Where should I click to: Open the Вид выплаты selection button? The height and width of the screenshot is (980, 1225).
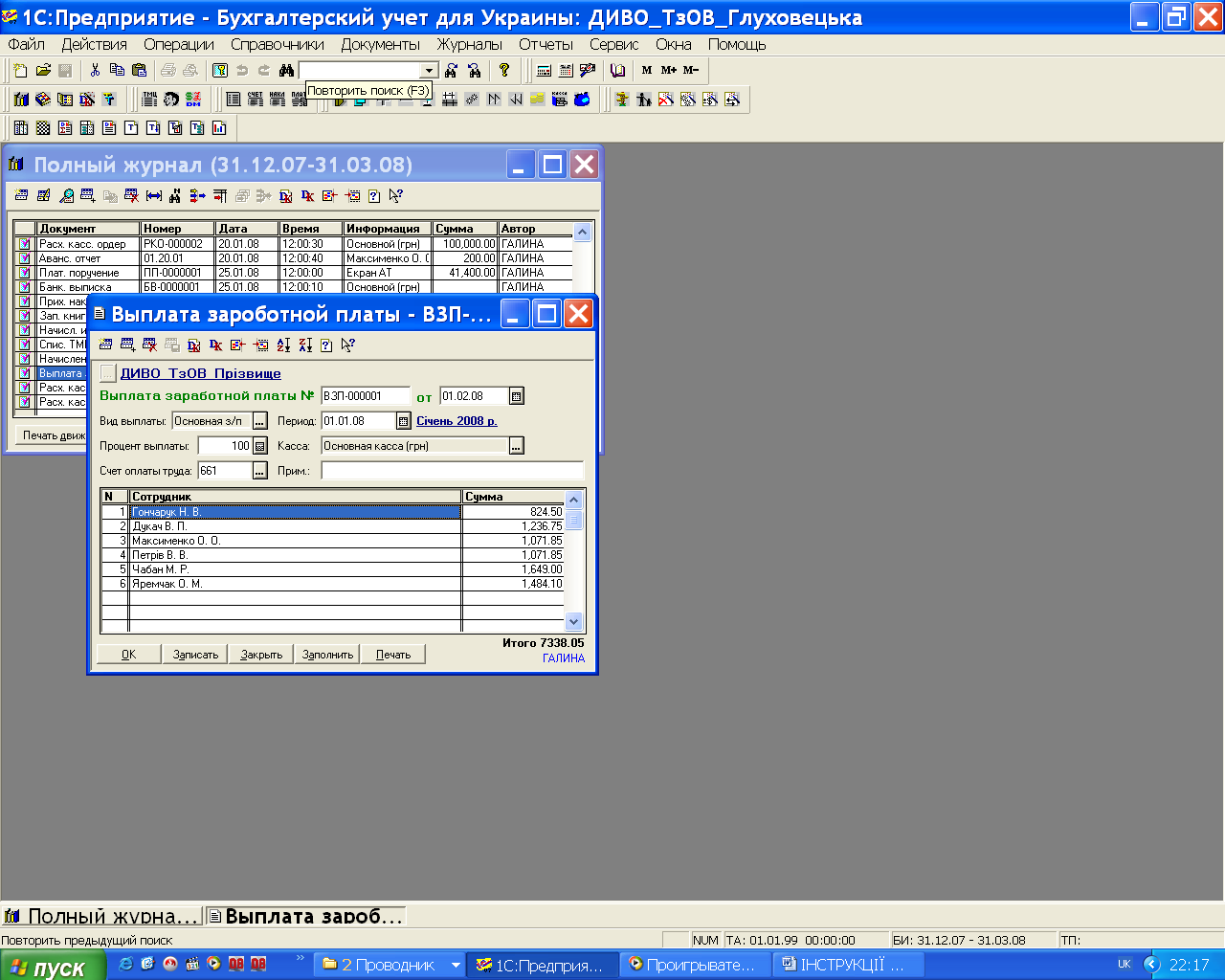pos(260,421)
